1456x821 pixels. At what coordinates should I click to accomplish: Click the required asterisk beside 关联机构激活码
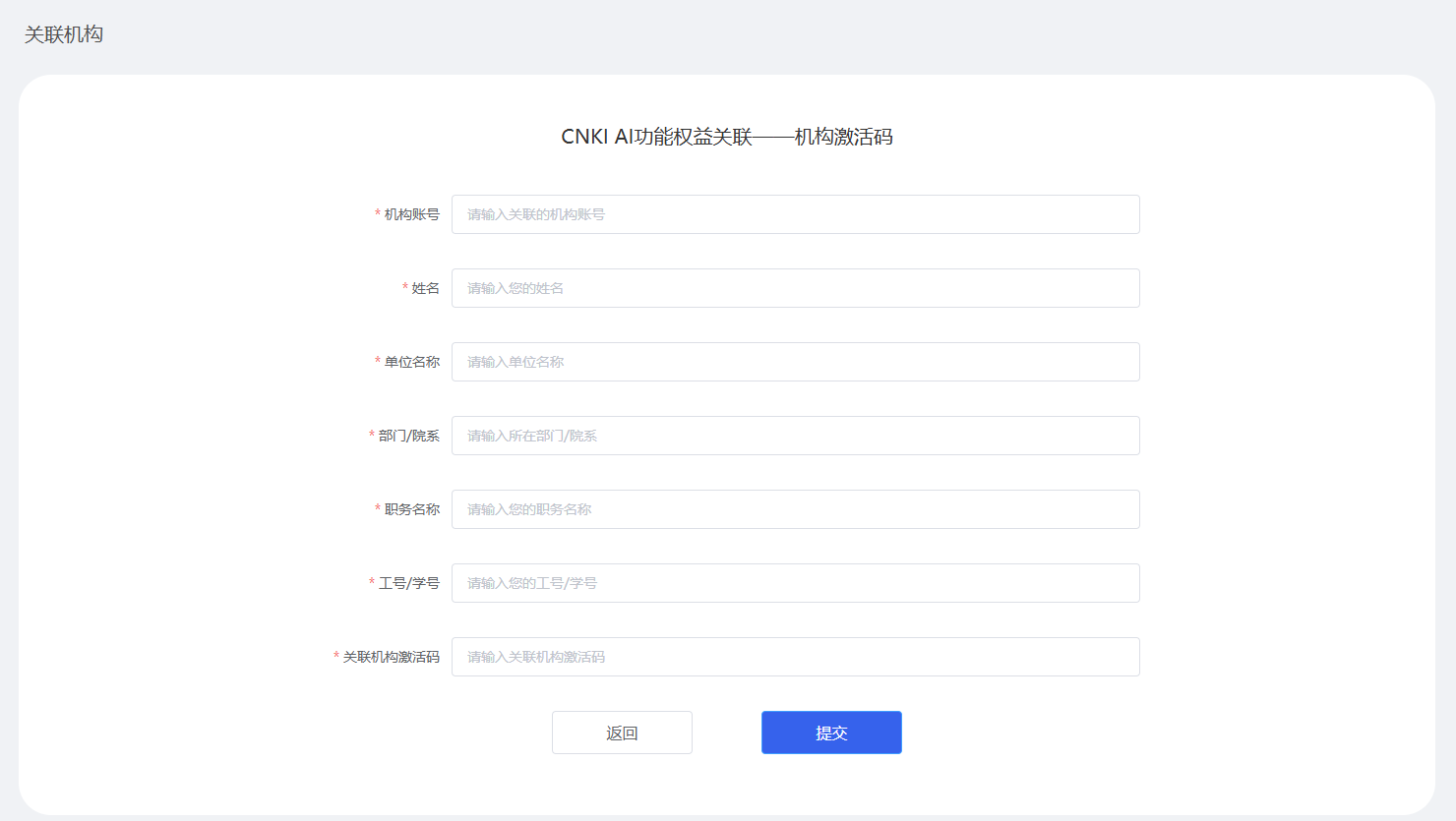pyautogui.click(x=336, y=657)
